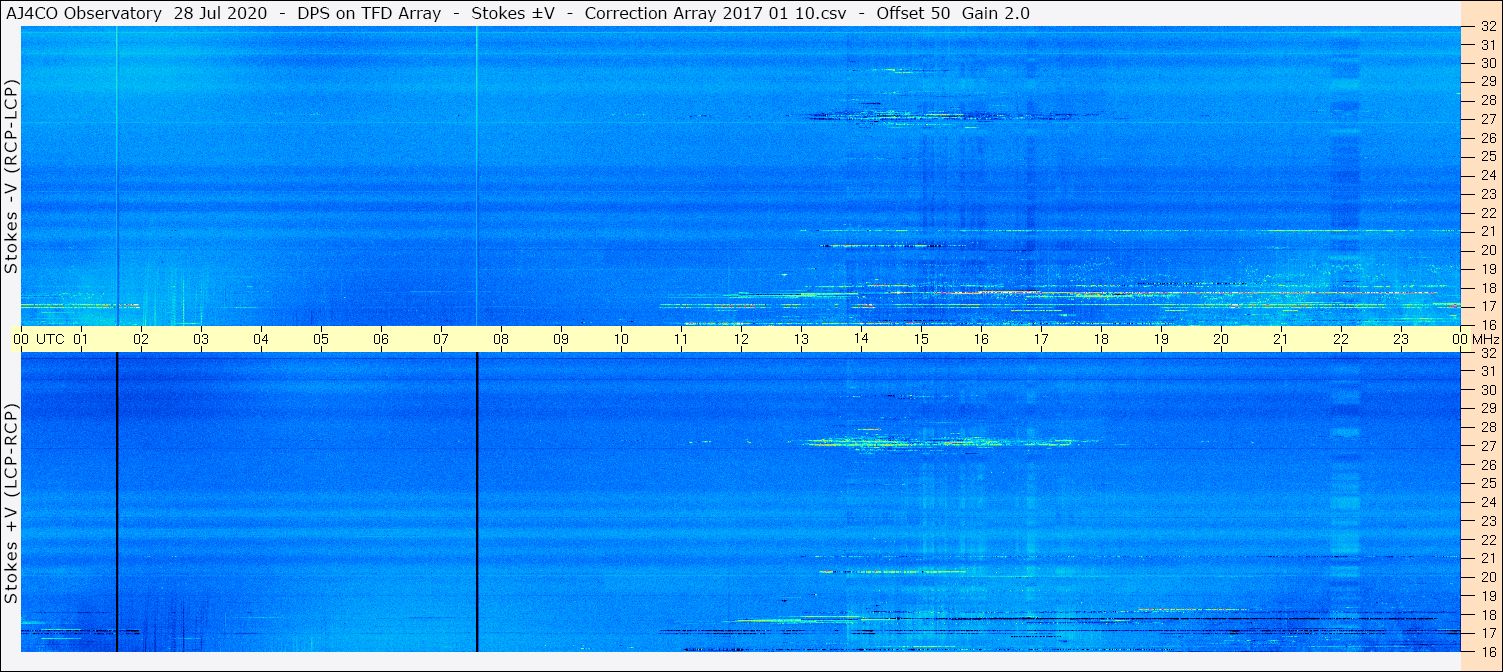Select the 16 hour mark on time axis
This screenshot has width=1503, height=672.
981,340
